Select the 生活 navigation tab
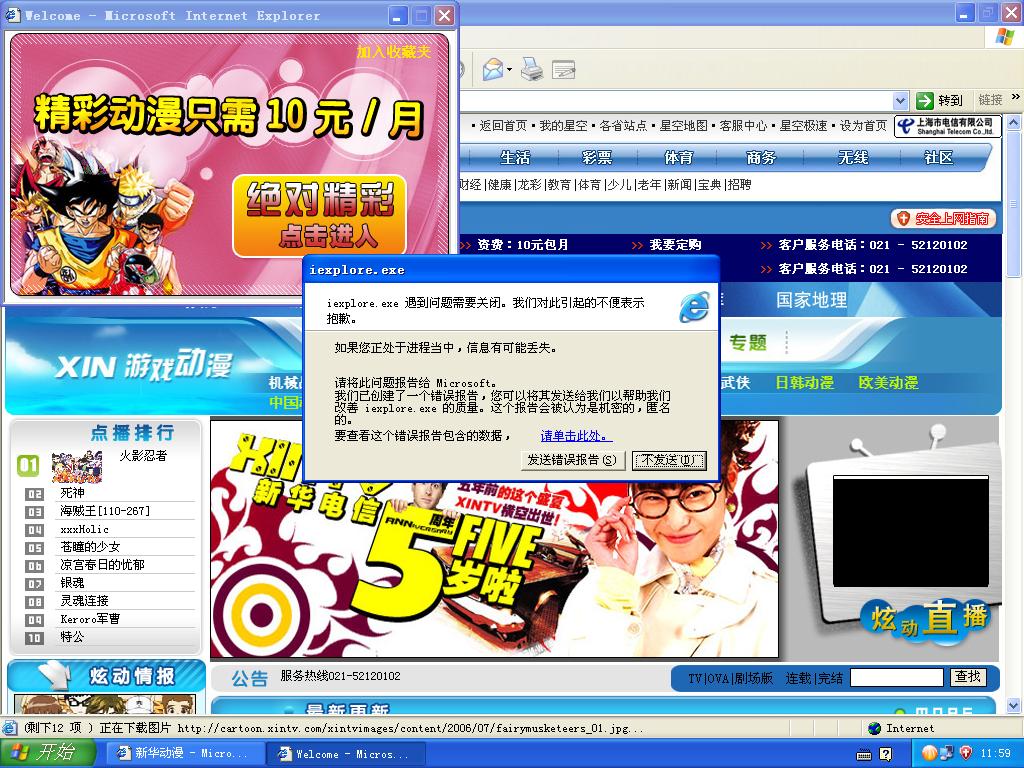The image size is (1024, 768). [x=515, y=157]
